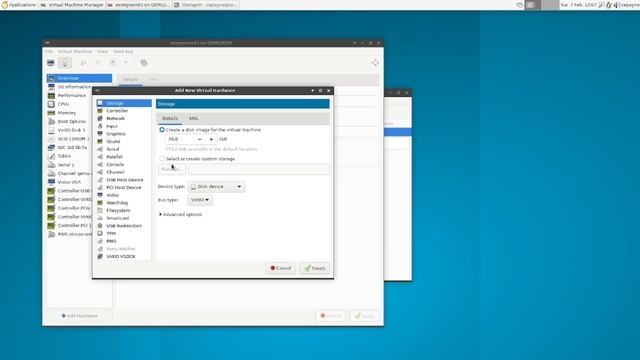
Task: Open snapshots manager toolbar icon
Action: [x=144, y=63]
